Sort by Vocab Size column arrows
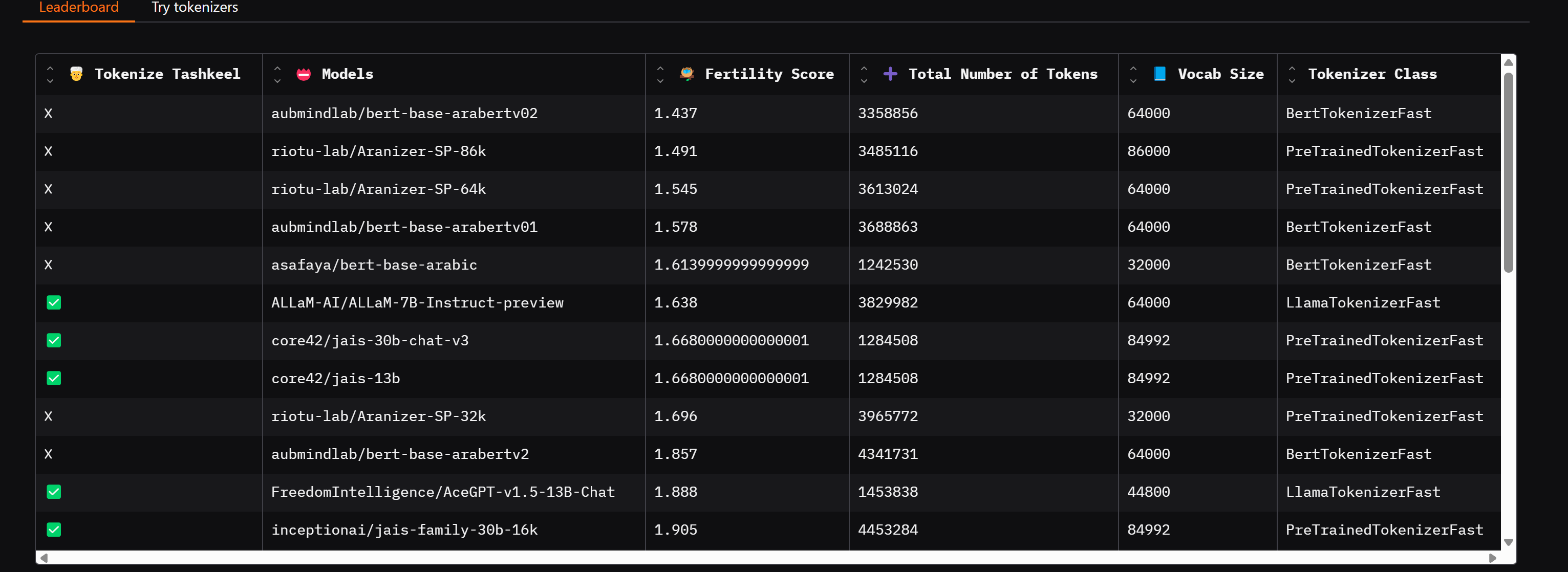The width and height of the screenshot is (1568, 572). [x=1133, y=74]
